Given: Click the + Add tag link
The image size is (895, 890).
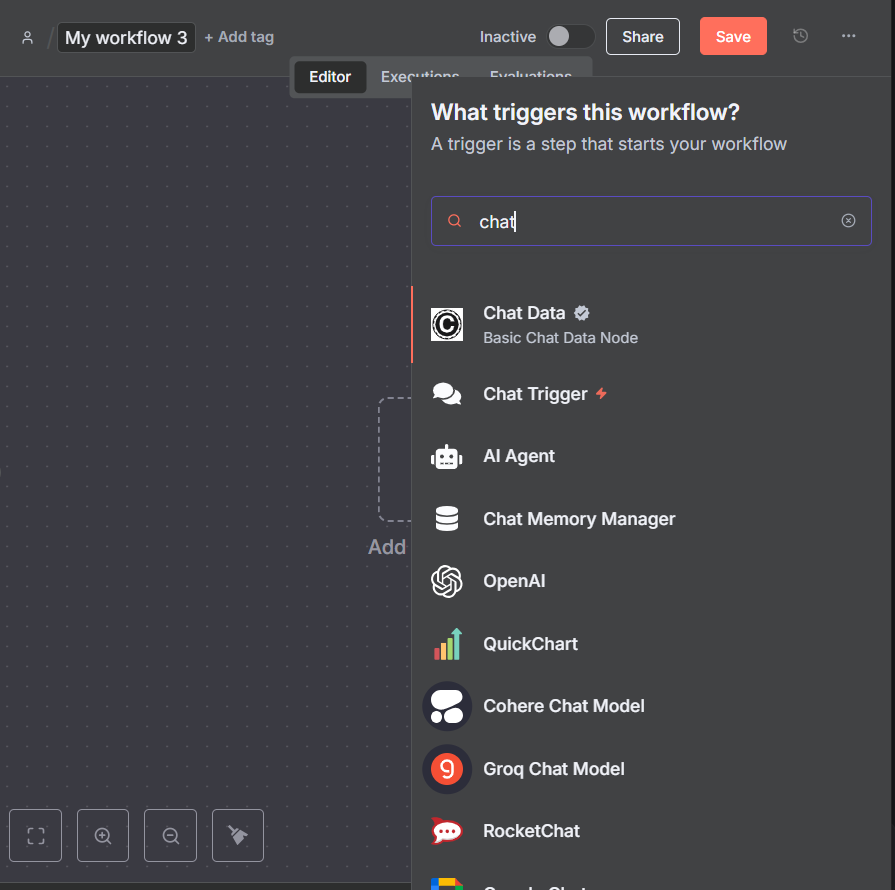Looking at the screenshot, I should click(x=239, y=37).
